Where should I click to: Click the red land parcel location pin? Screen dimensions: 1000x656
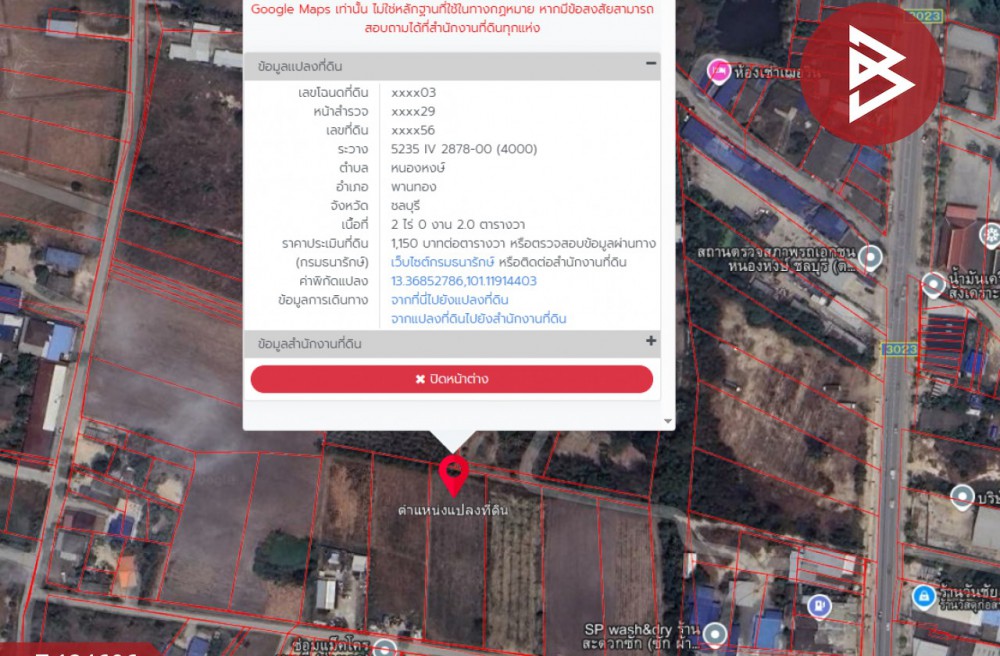click(453, 473)
